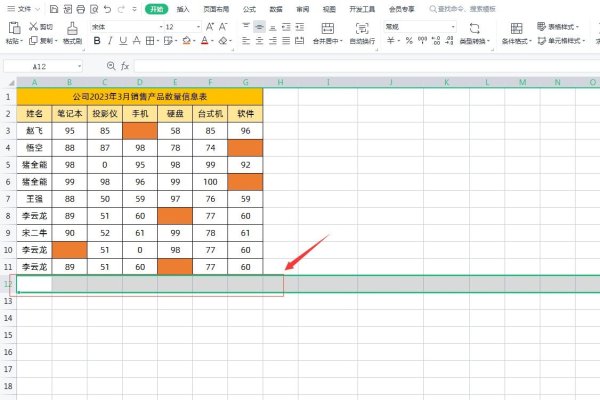Click the eraser clear-format icon
Screen dimensions: 600x400
pyautogui.click(x=223, y=41)
